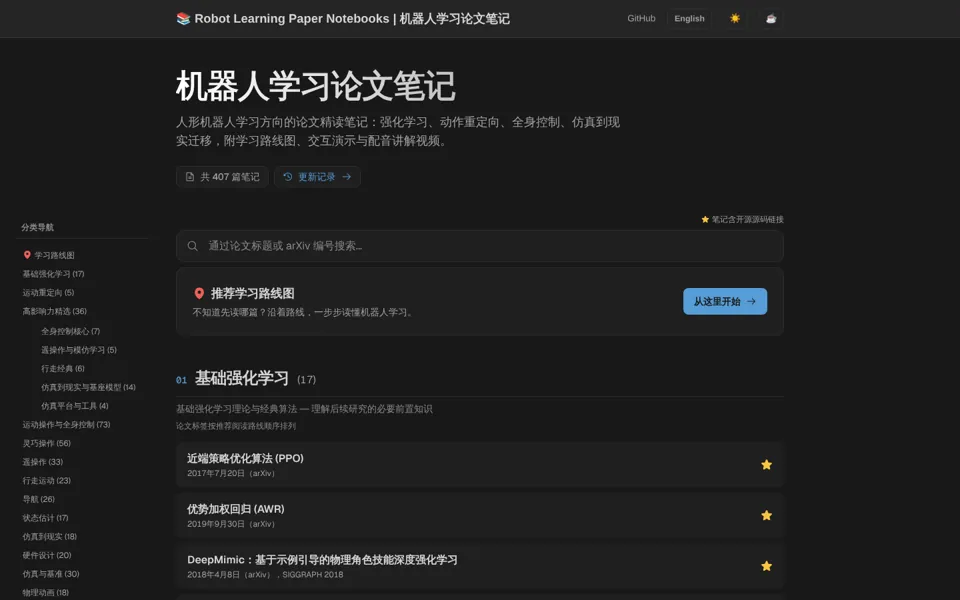Select 高影响力精选 (36) in sidebar
Screen dimensions: 960x600
tap(54, 311)
